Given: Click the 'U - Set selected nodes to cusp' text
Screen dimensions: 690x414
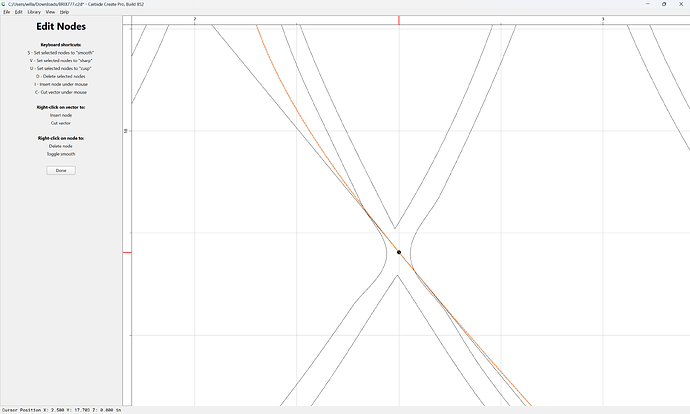Looking at the screenshot, I should (61, 69).
